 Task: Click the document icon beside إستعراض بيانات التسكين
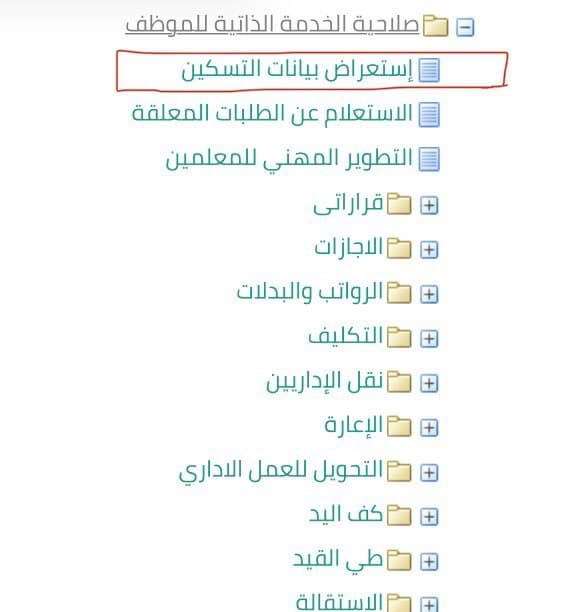pyautogui.click(x=429, y=70)
